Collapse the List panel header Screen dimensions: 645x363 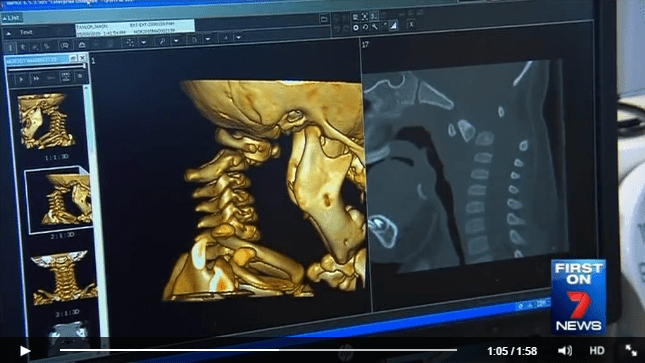point(11,18)
